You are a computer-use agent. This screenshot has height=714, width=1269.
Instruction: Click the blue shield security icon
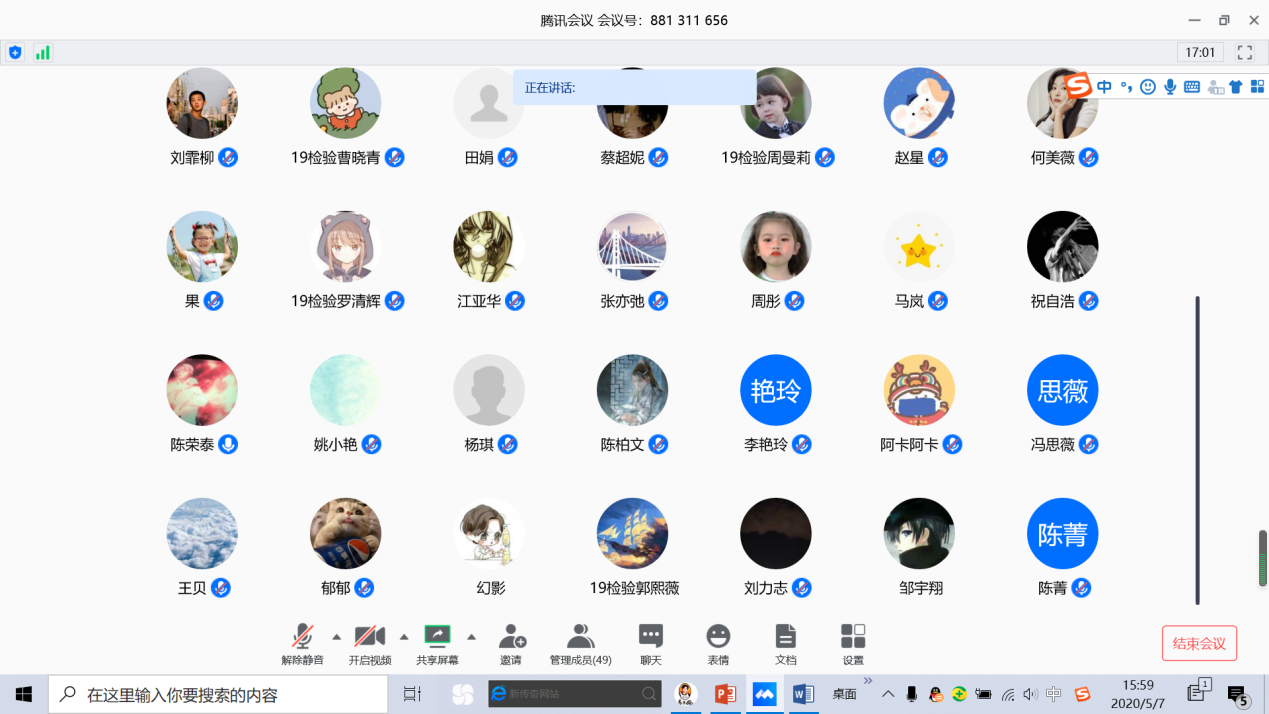[15, 53]
